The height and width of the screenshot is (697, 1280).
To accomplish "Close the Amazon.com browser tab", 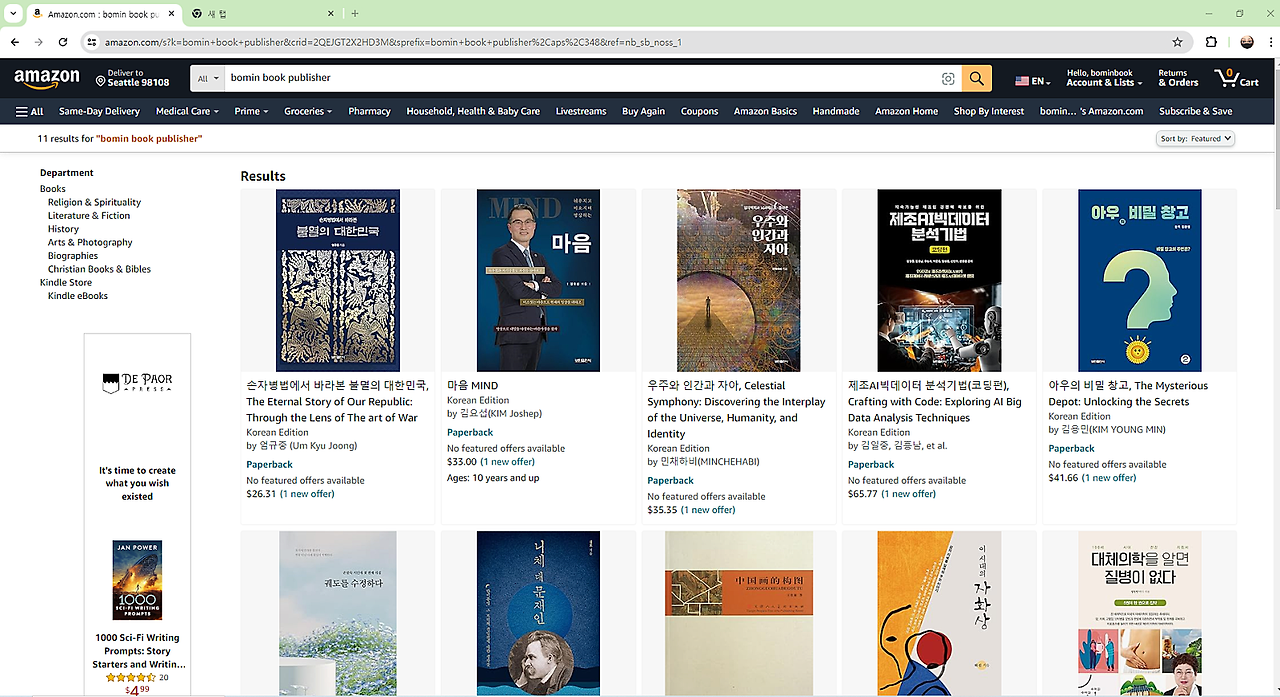I will tap(170, 14).
